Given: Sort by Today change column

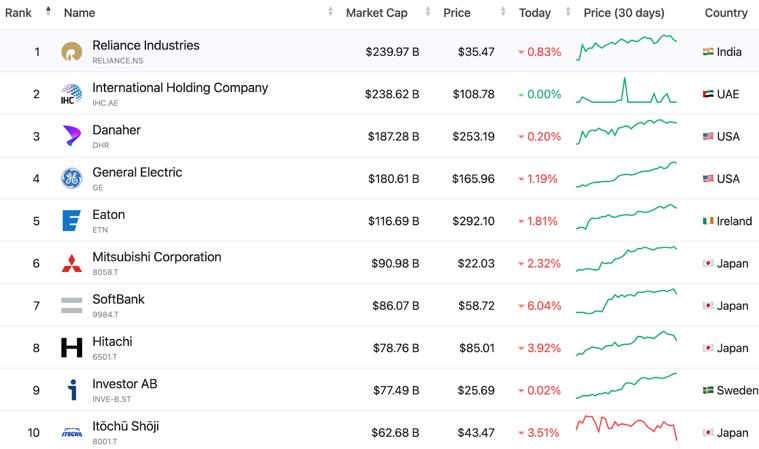Looking at the screenshot, I should click(x=535, y=13).
